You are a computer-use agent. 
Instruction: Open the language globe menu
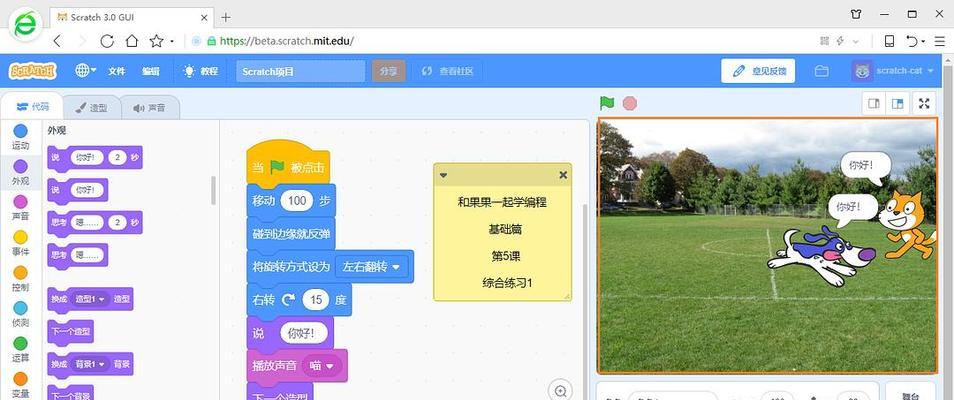[85, 71]
